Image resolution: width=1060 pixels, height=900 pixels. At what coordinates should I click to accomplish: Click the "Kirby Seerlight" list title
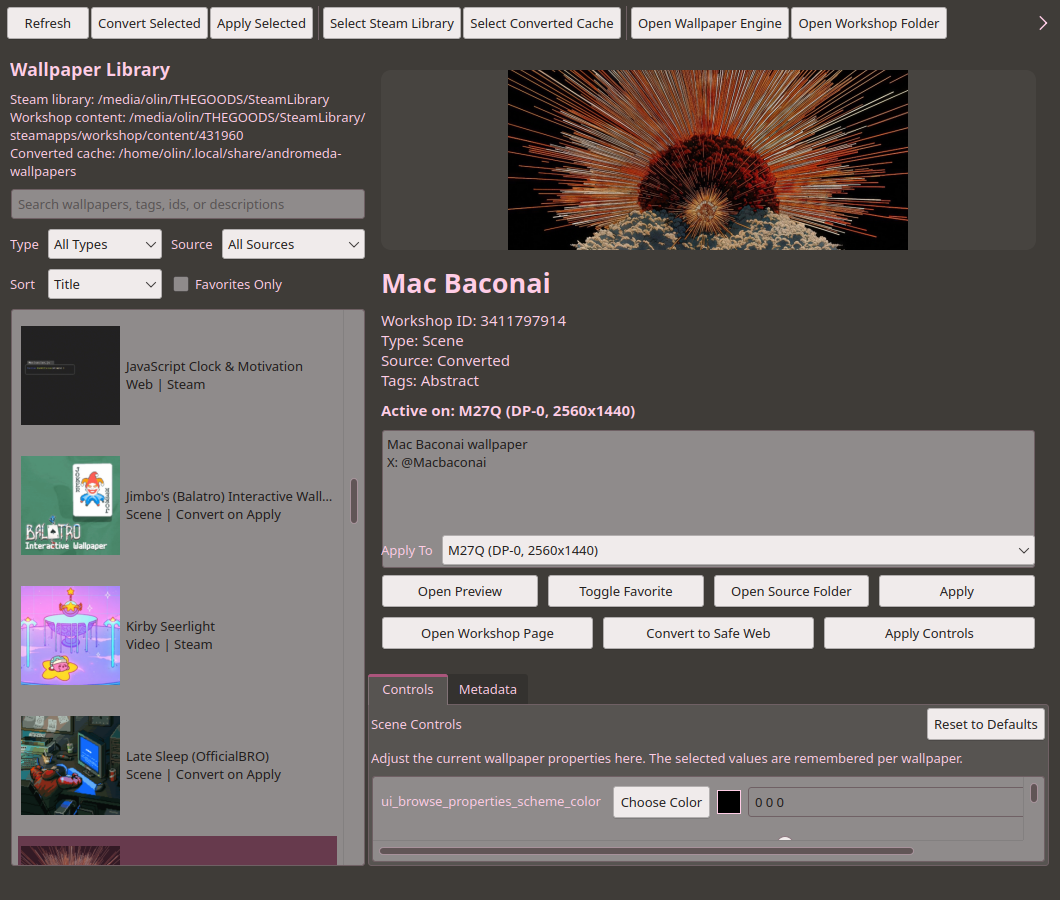pos(170,626)
